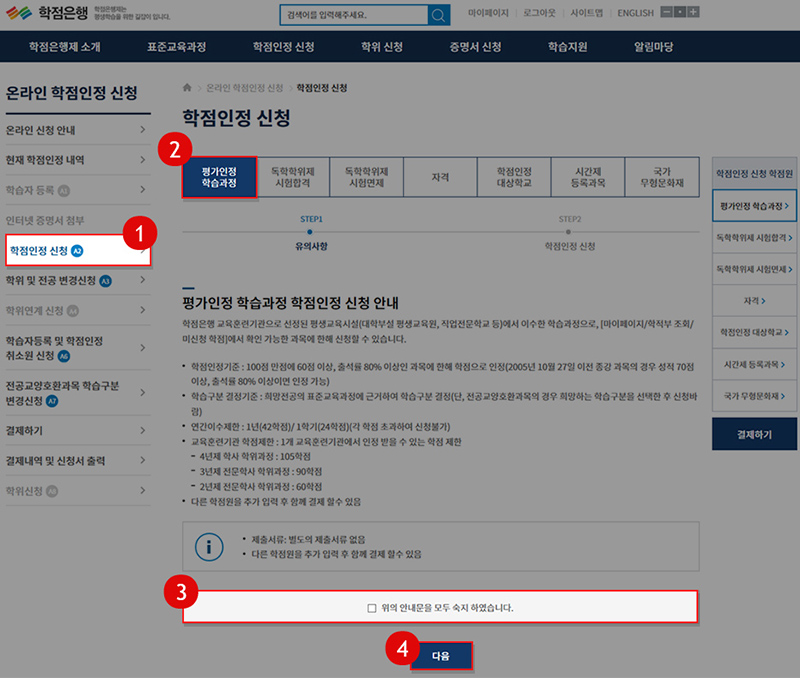Click the A3 badge beside 학위 및 전공 변경신청
The image size is (800, 678).
[x=106, y=280]
